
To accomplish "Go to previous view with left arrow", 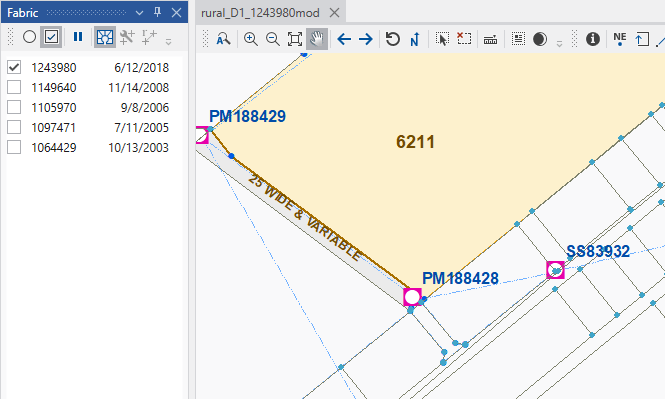I will pyautogui.click(x=344, y=39).
